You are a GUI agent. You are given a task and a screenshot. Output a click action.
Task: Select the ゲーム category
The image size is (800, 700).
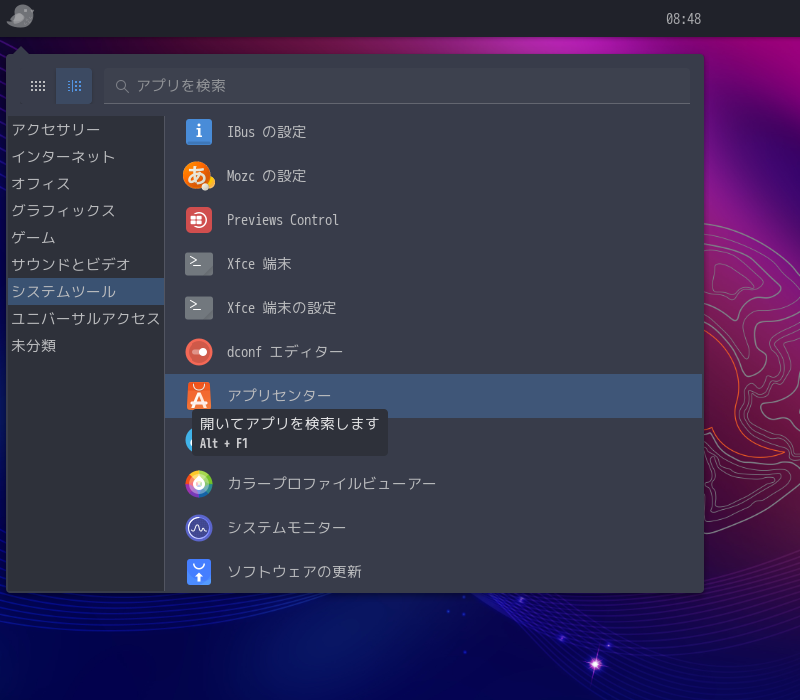point(86,238)
